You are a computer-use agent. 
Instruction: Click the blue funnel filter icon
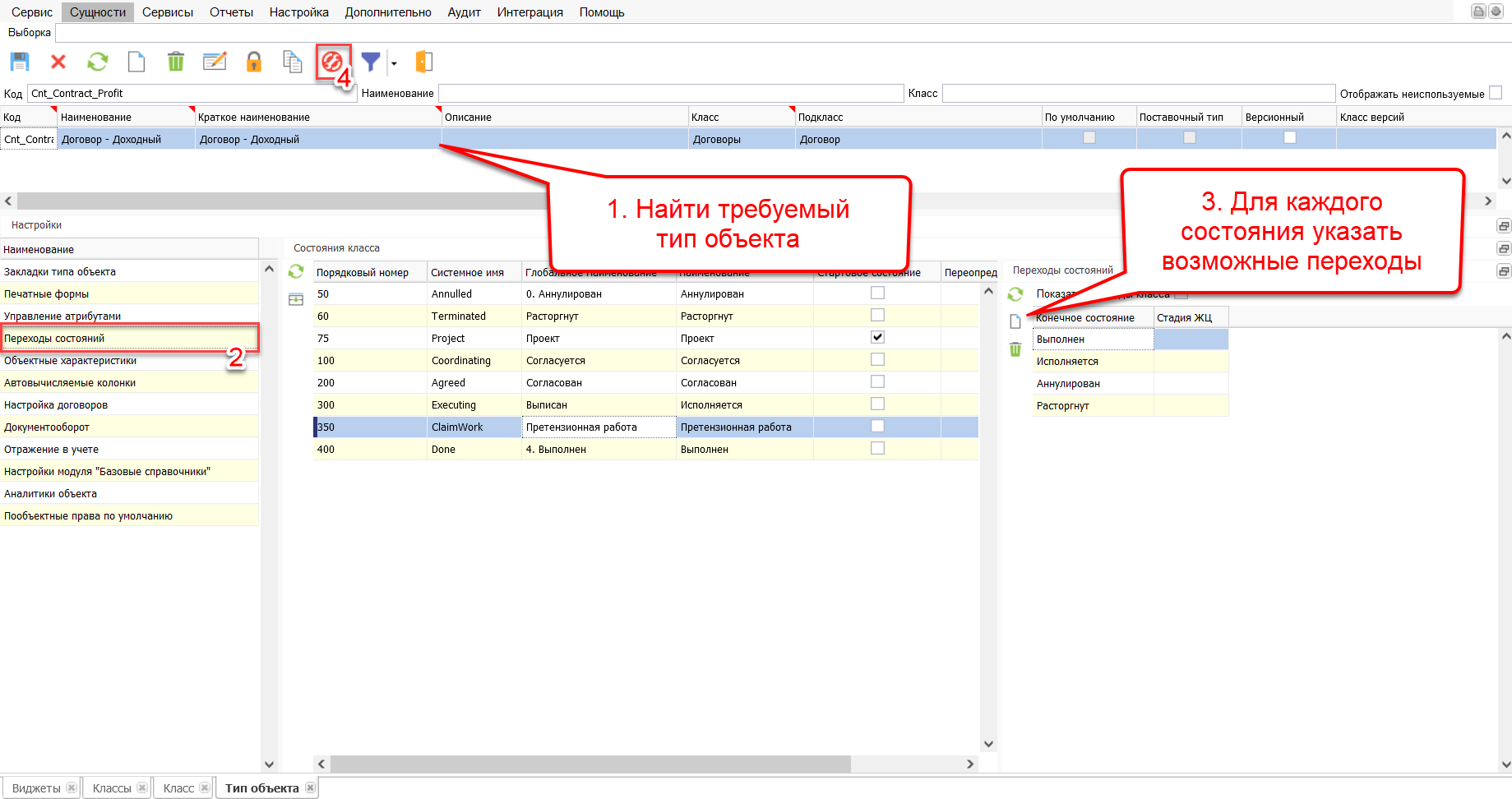[x=371, y=62]
